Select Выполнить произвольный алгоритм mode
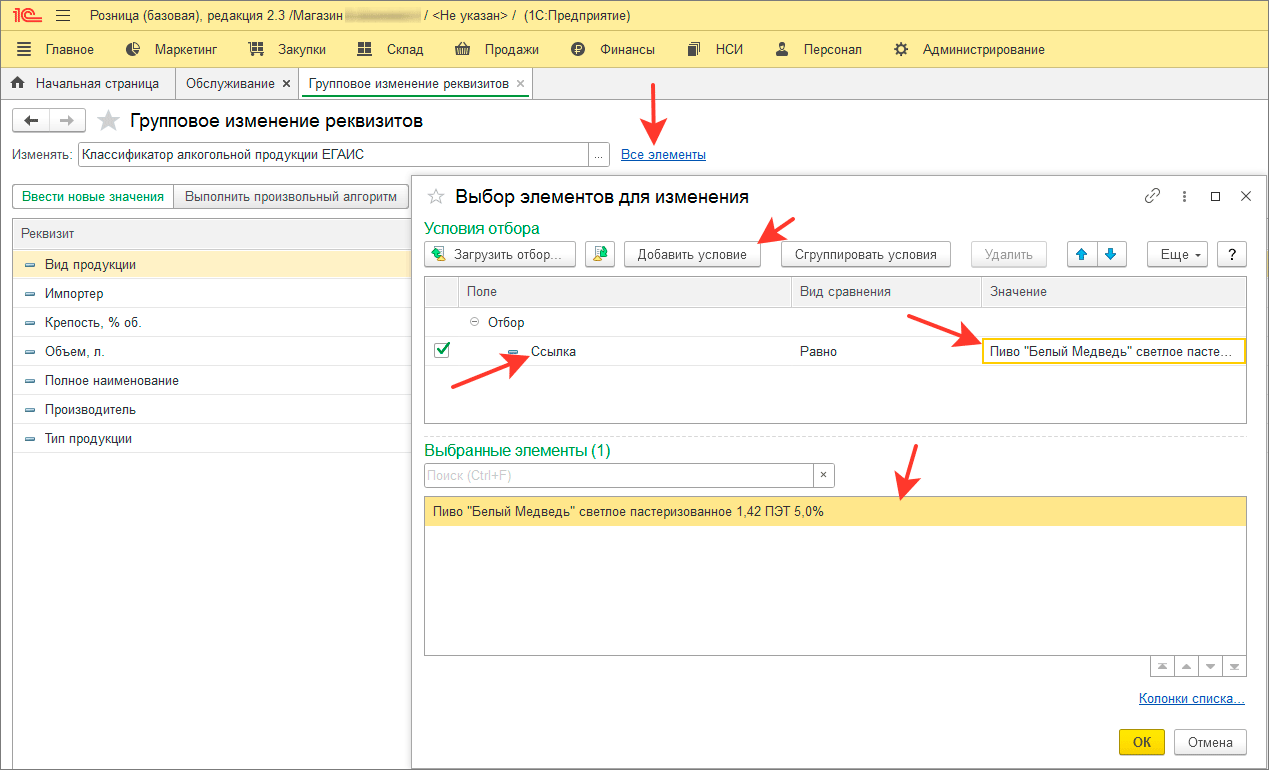Screen dimensions: 1269x770 tap(291, 197)
